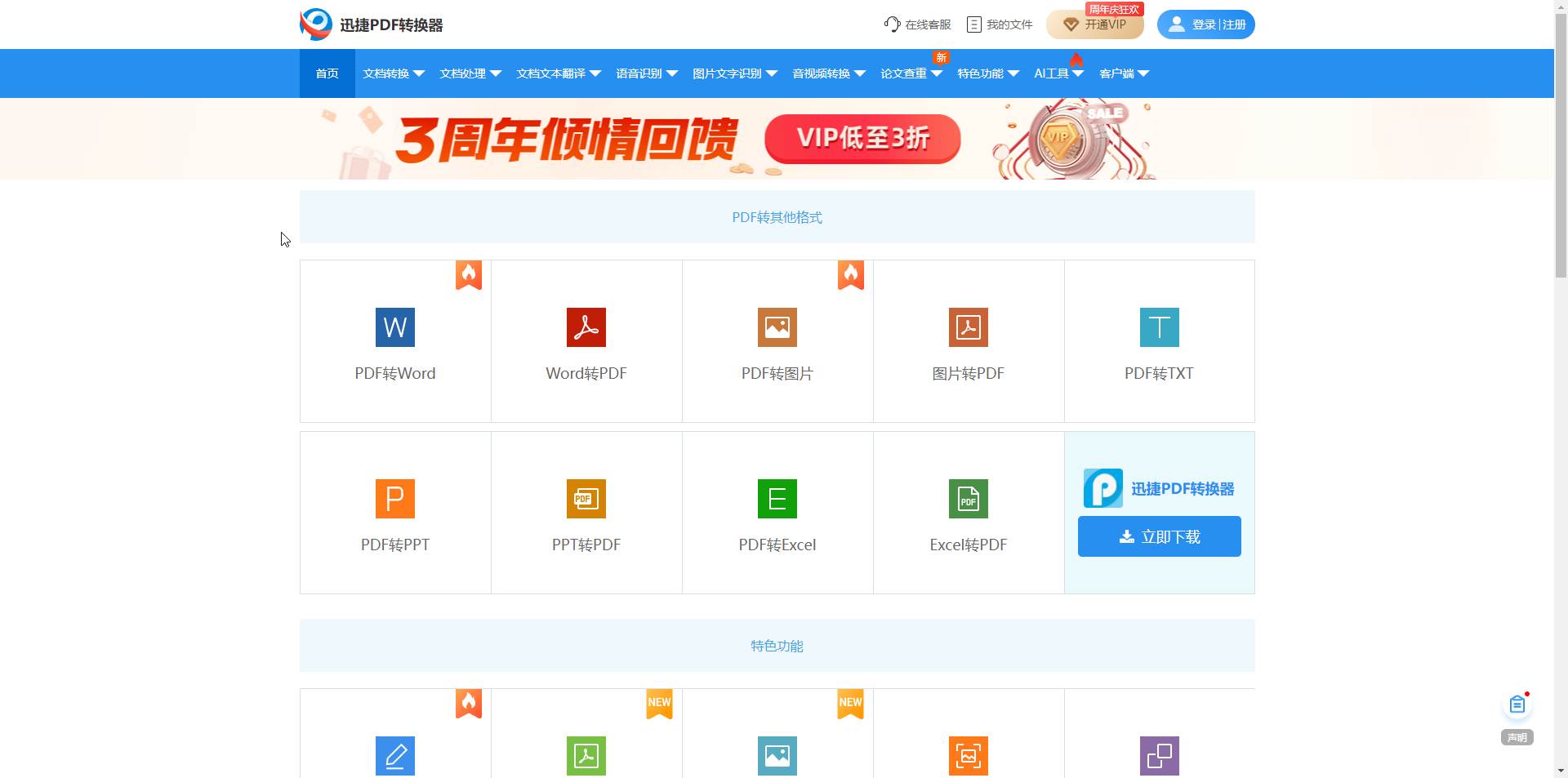This screenshot has height=778, width=1568.
Task: Expand the 图片文字识别 dropdown menu
Action: tap(735, 73)
